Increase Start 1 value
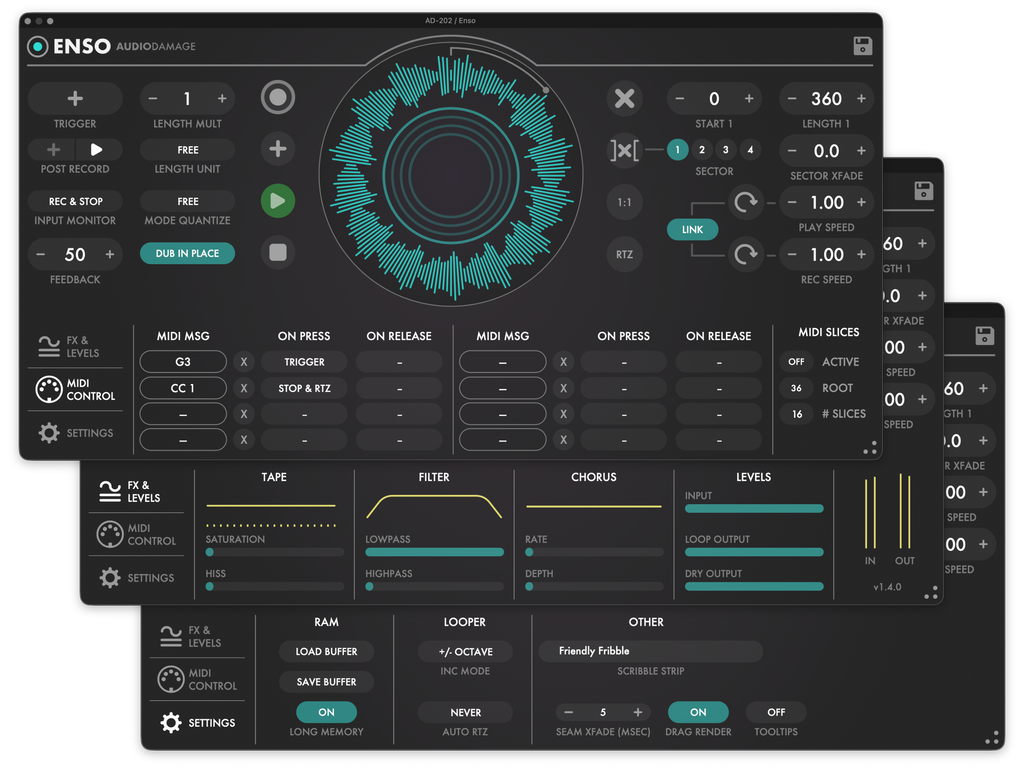 [x=749, y=99]
